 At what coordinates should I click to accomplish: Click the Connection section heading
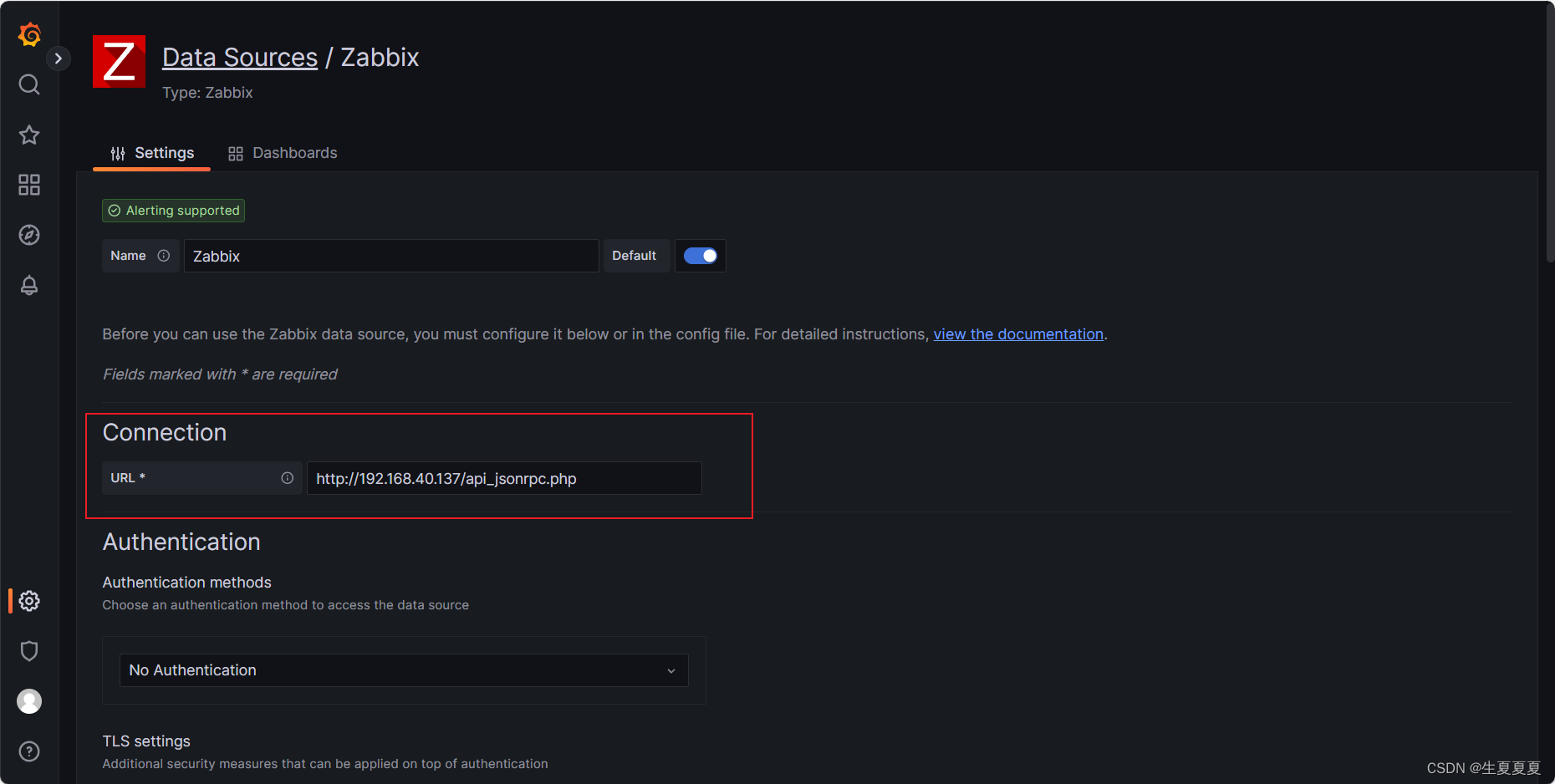coord(165,433)
